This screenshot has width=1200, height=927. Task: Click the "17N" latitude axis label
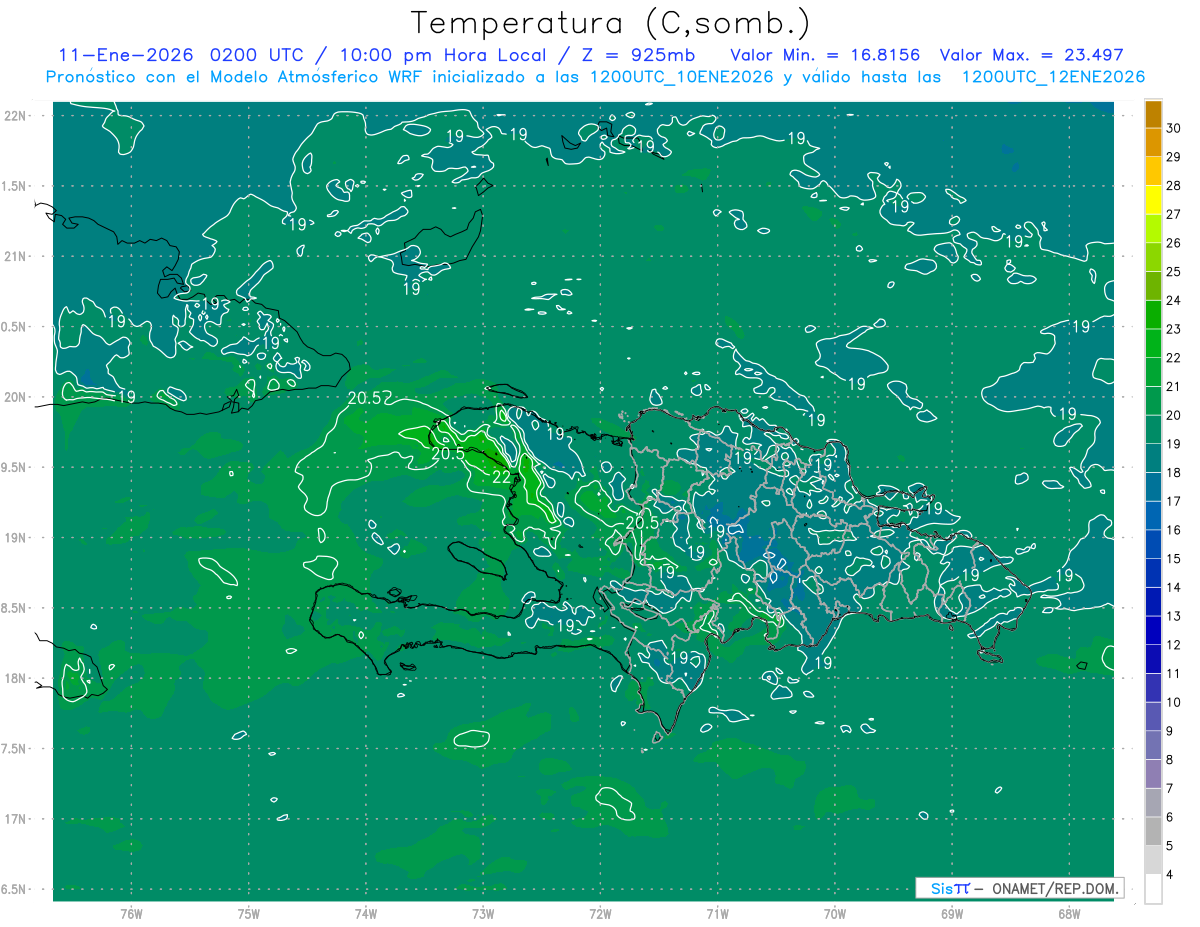(16, 819)
